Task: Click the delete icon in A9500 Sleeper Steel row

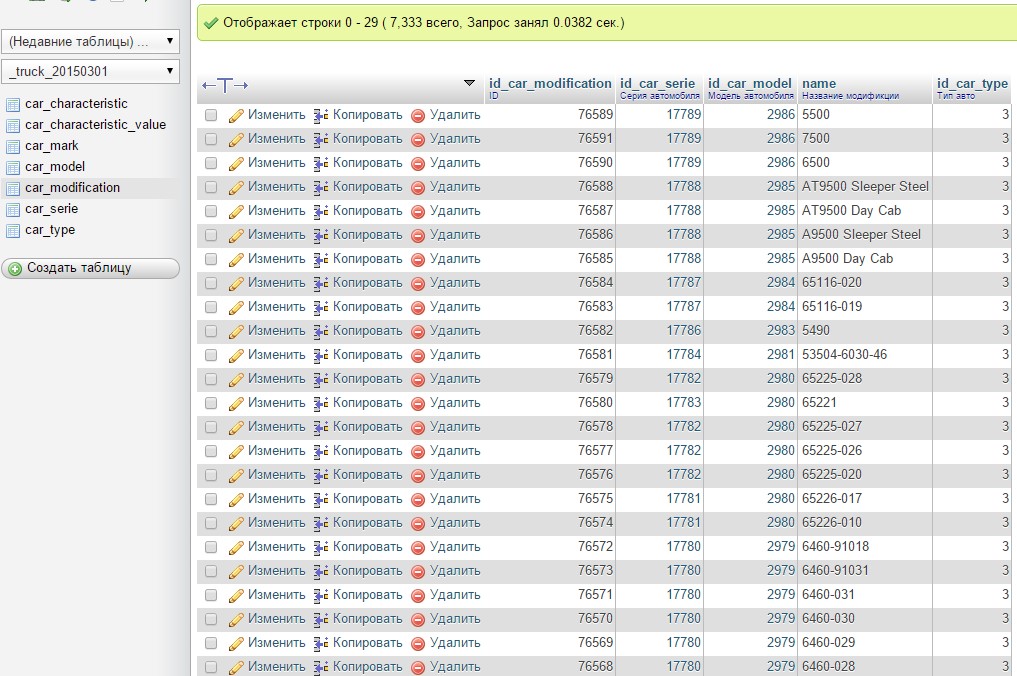Action: pos(418,235)
